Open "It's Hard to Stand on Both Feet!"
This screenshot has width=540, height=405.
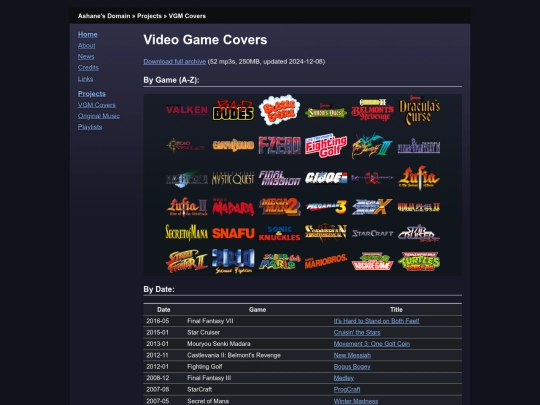[x=376, y=321]
